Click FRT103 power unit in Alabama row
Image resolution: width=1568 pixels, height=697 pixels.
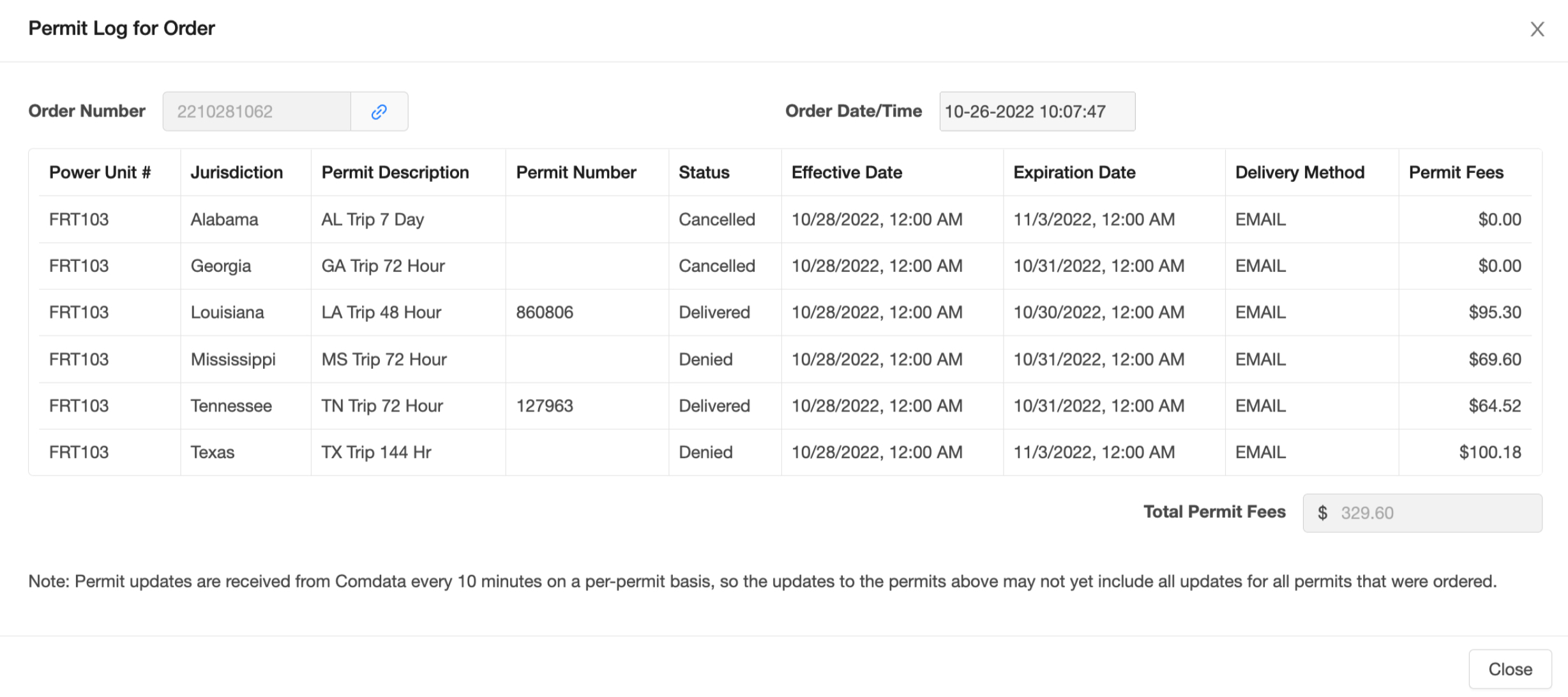[79, 220]
